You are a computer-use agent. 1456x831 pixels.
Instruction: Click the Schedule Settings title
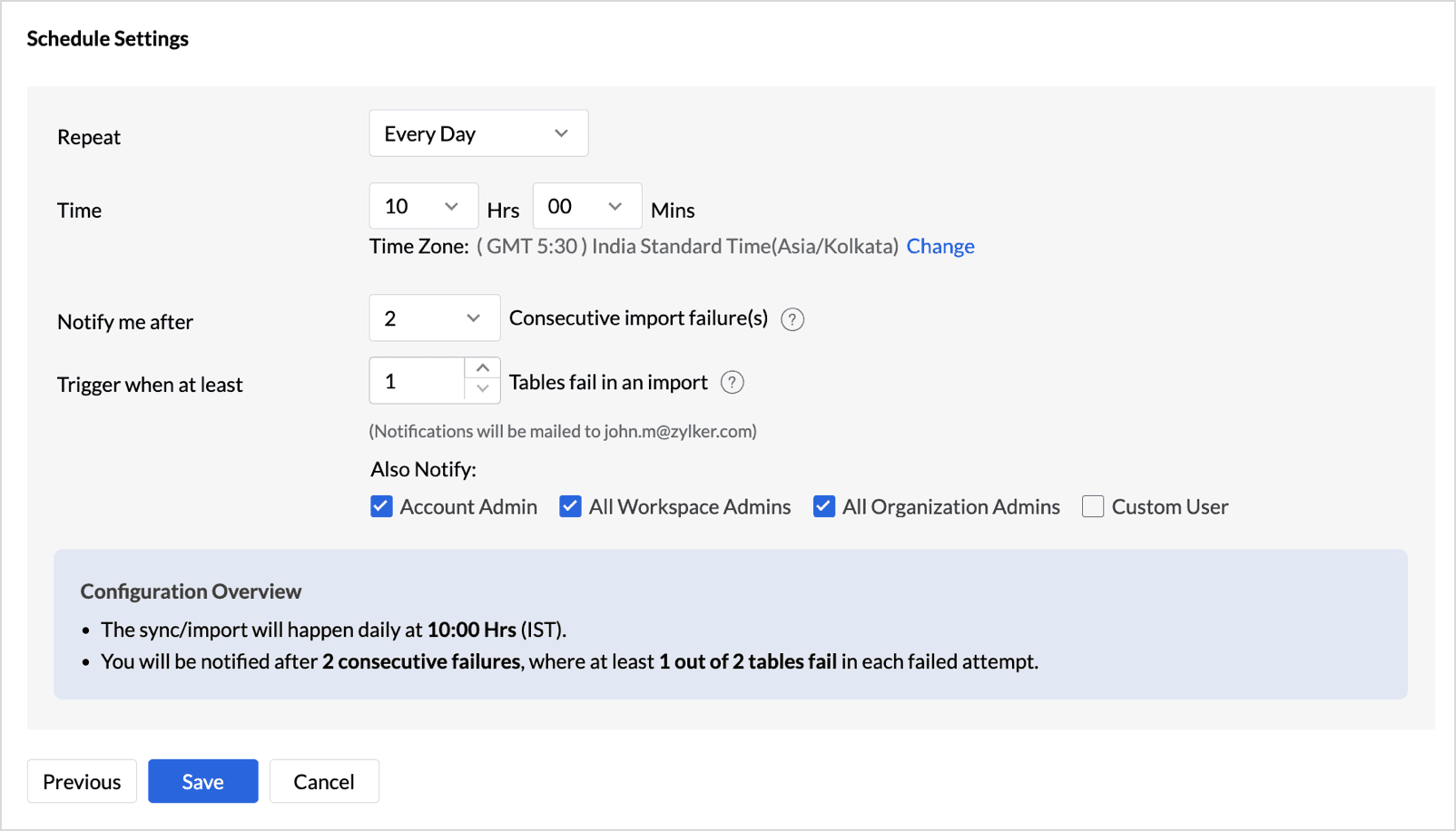[x=108, y=39]
